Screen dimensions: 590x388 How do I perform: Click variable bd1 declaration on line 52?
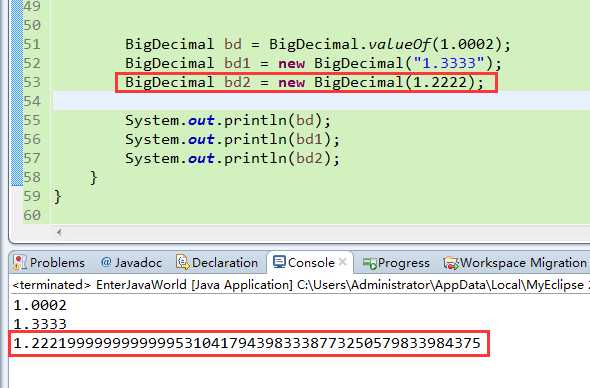coord(237,63)
